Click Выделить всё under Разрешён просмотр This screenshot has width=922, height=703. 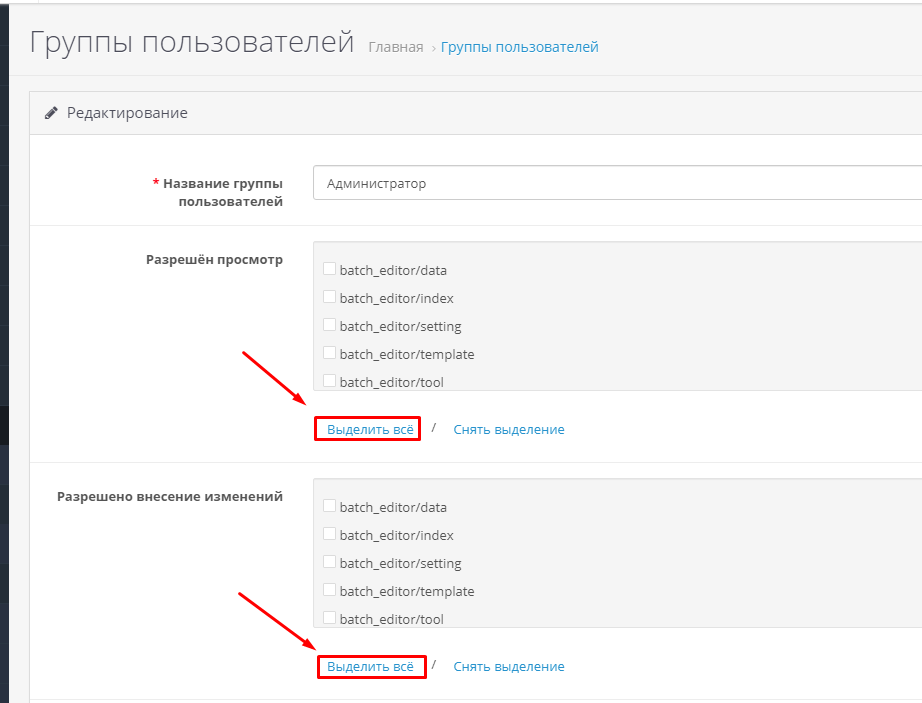[x=370, y=429]
